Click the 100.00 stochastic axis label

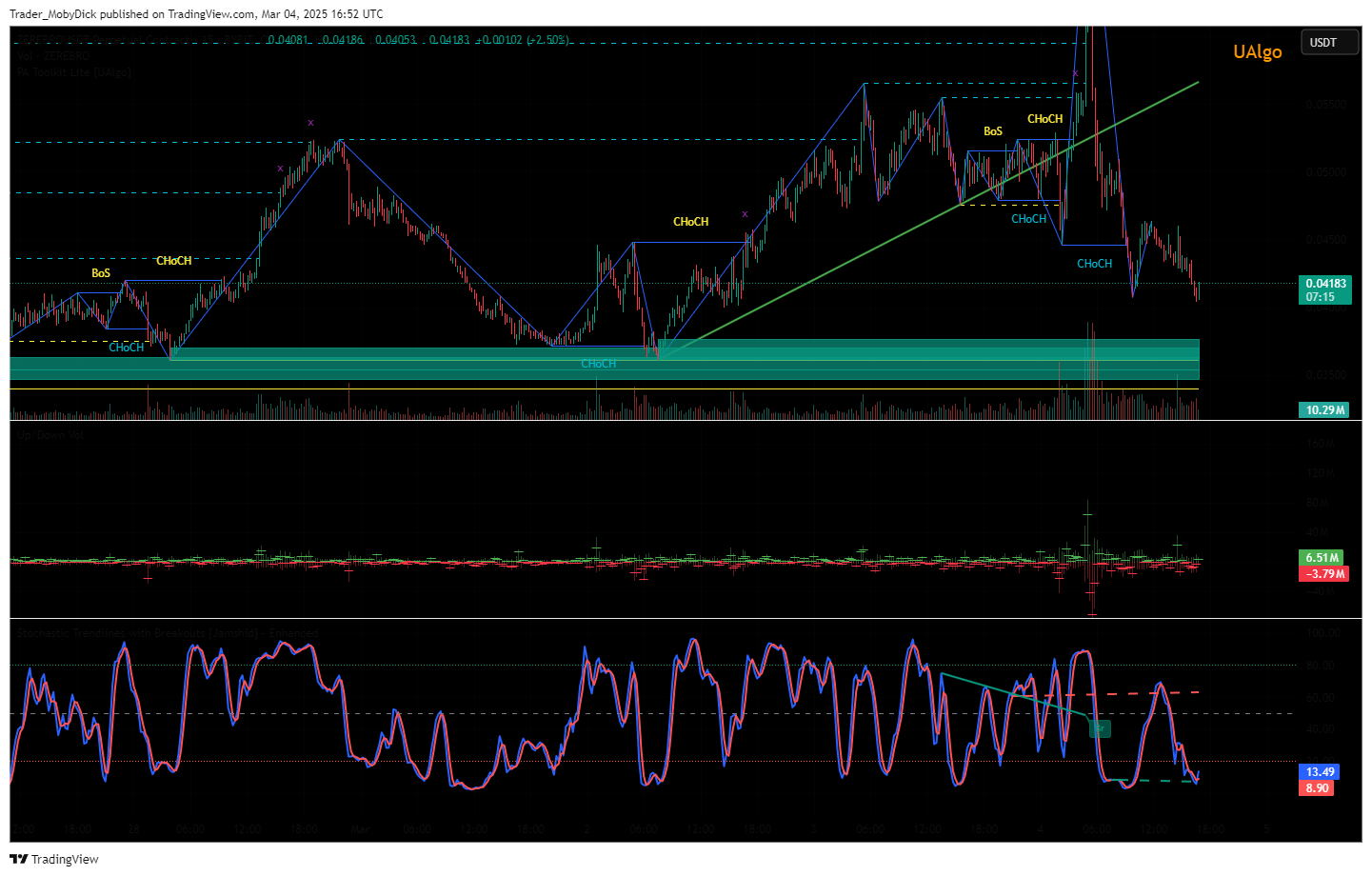coord(1323,633)
